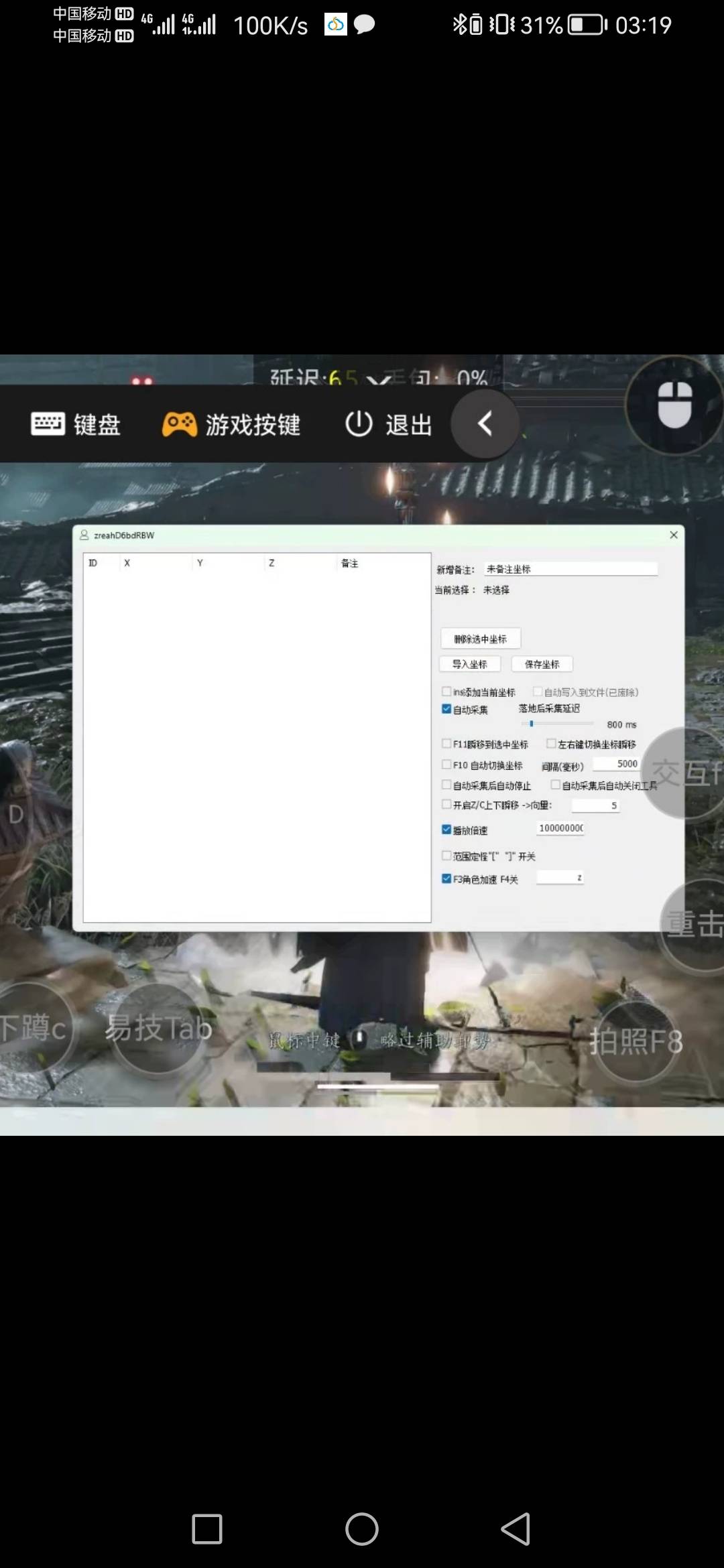The height and width of the screenshot is (1568, 724).
Task: Click the 保存坐标 save button
Action: click(x=542, y=664)
